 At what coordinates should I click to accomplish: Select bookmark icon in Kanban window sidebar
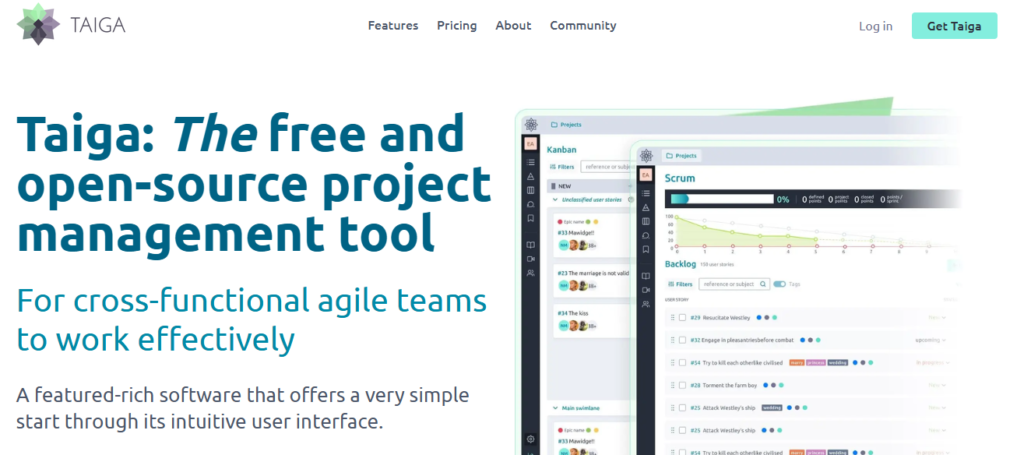pyautogui.click(x=531, y=217)
